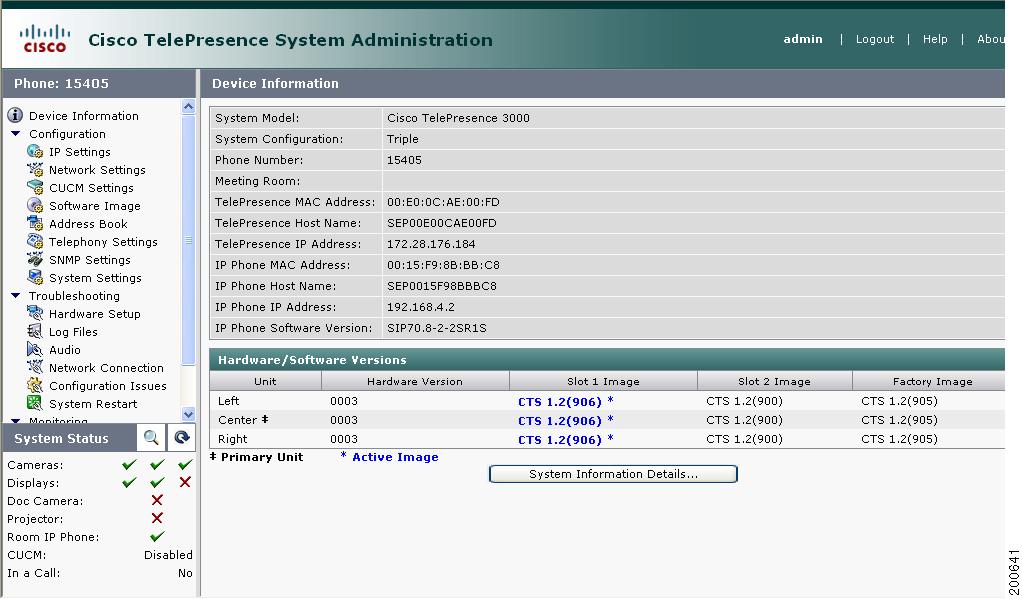Click the IP Phone Host Name value
The width and height of the screenshot is (1022, 599).
442,286
